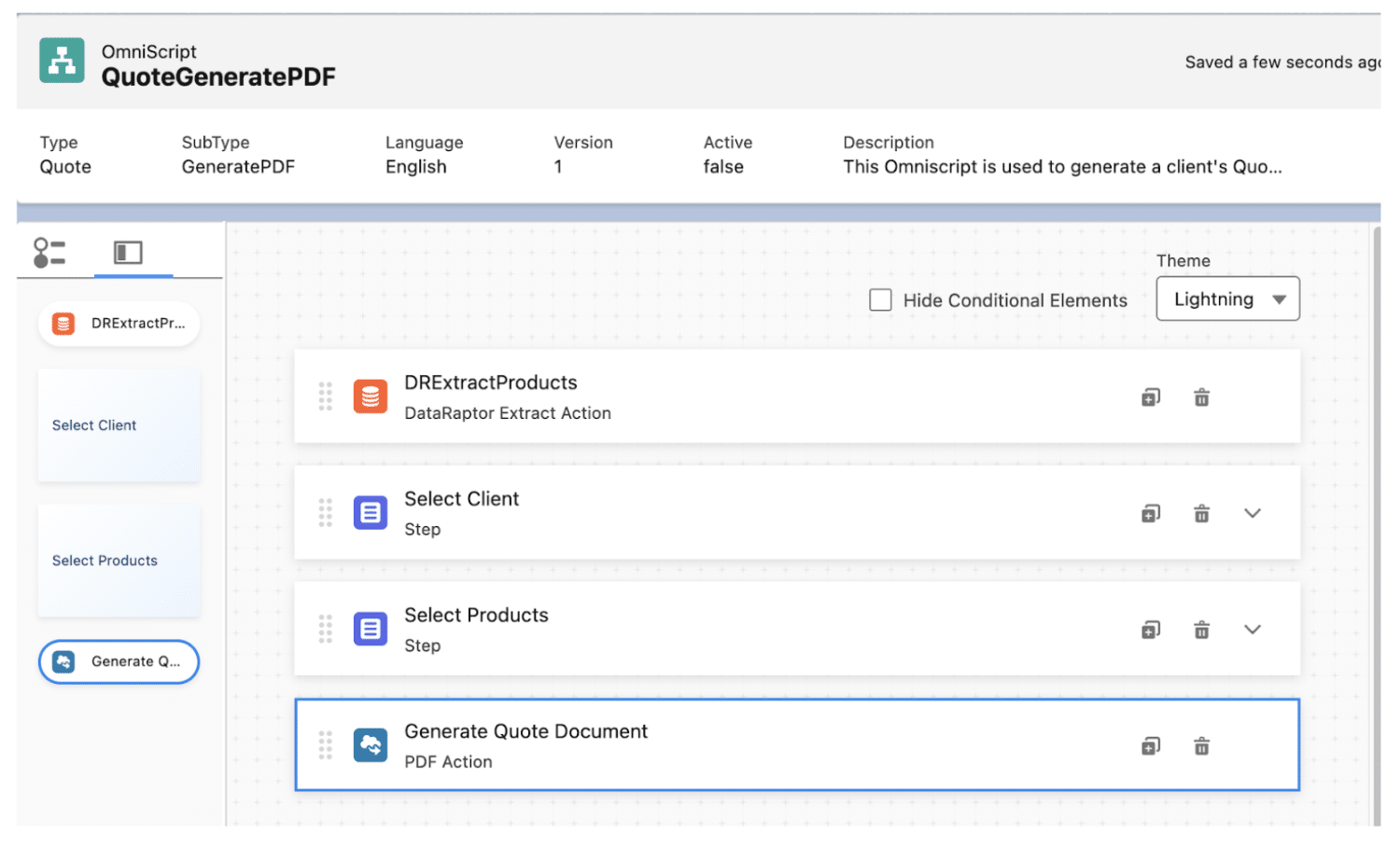Viewport: 1400px width, 847px height.
Task: Click the Select Client title in canvas
Action: (462, 499)
